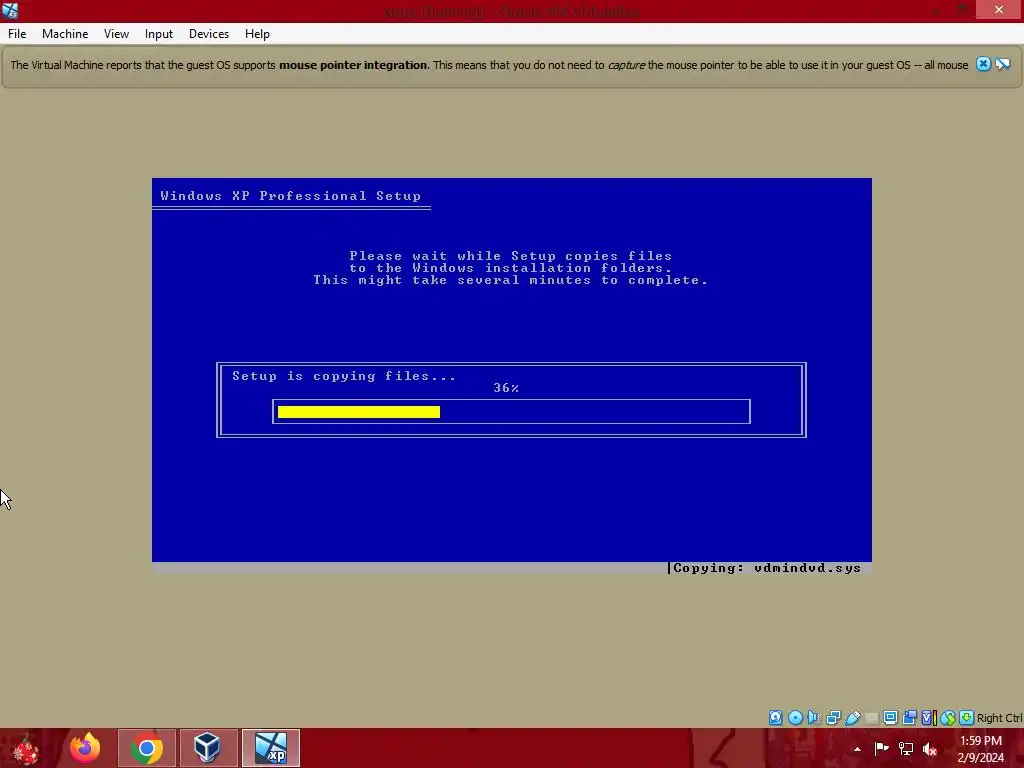
Task: Click the "Copying: vdmindvd.sys" status text
Action: click(767, 568)
